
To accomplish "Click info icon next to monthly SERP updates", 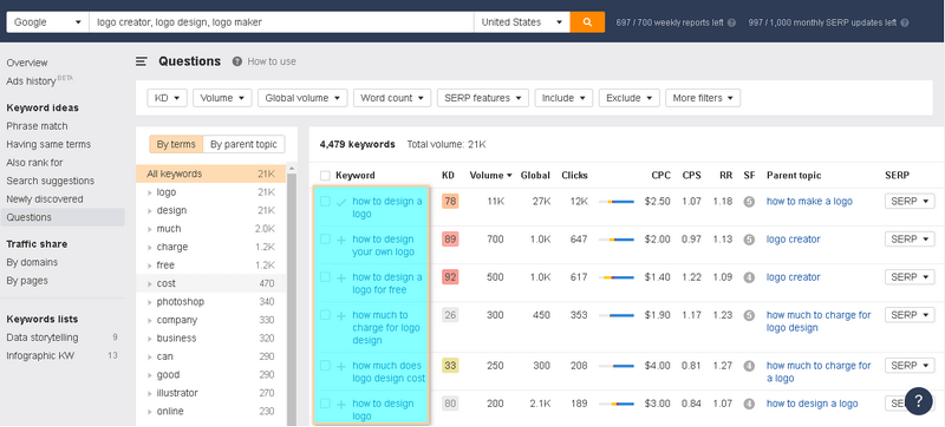I will coord(905,23).
